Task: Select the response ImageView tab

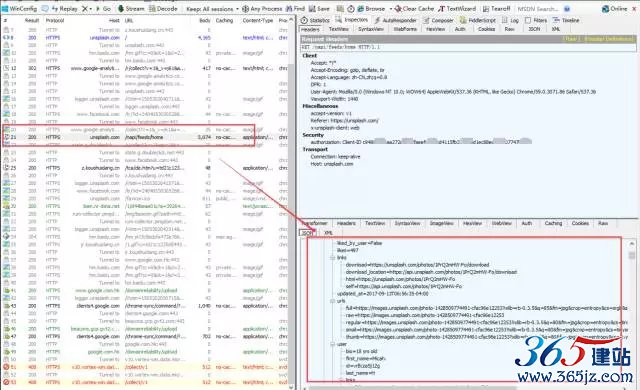Action: point(442,223)
